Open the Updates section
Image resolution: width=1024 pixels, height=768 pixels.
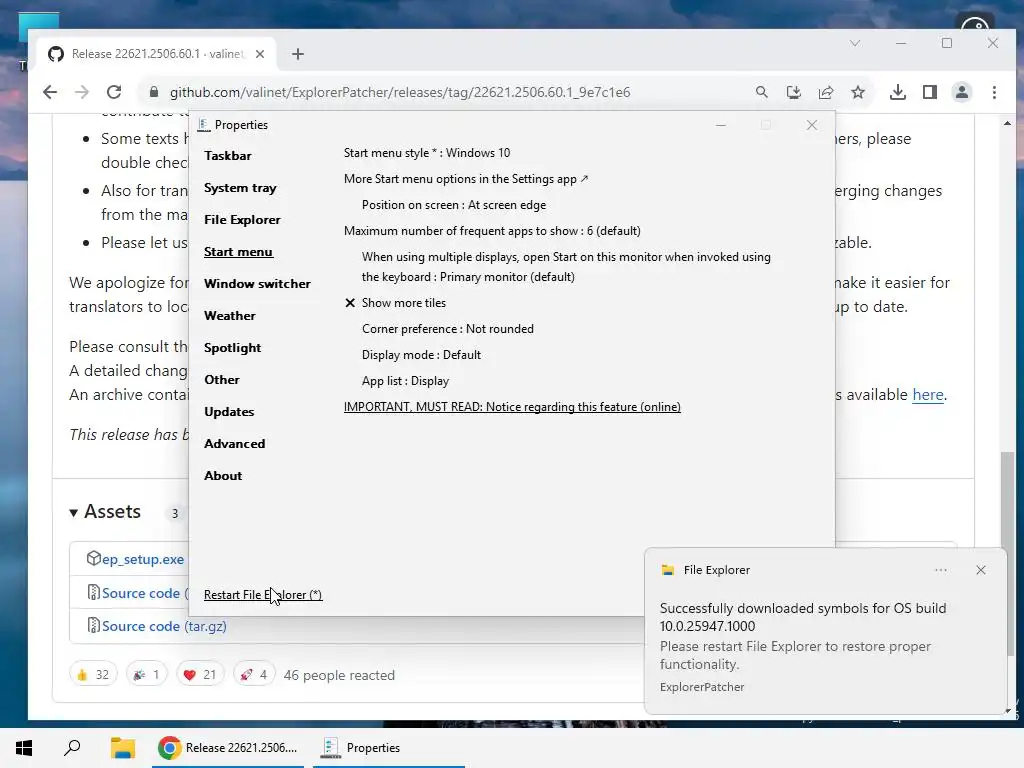229,411
